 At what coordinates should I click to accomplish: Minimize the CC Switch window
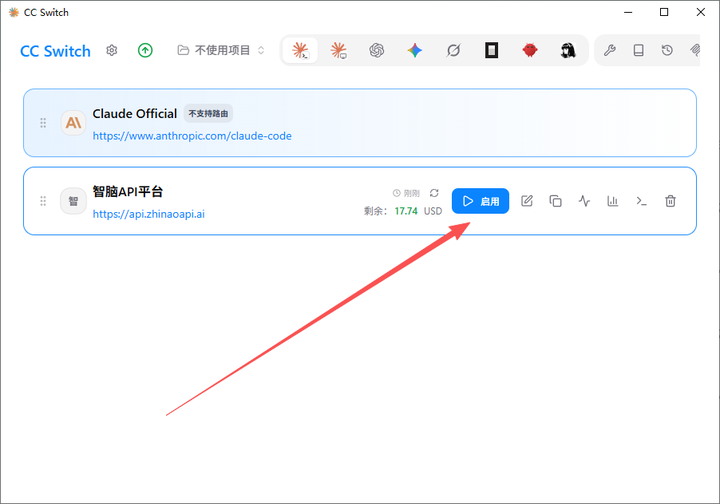pyautogui.click(x=628, y=12)
